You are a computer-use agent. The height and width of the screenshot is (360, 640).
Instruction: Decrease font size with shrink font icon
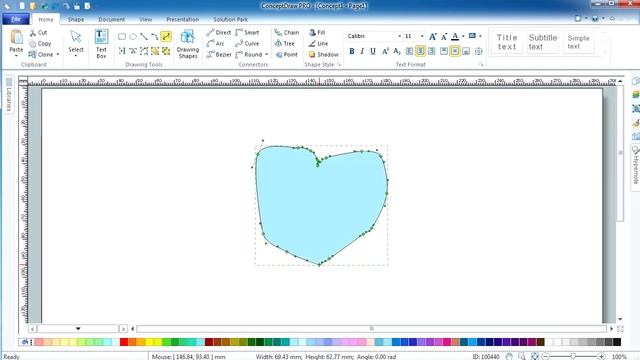tap(444, 37)
